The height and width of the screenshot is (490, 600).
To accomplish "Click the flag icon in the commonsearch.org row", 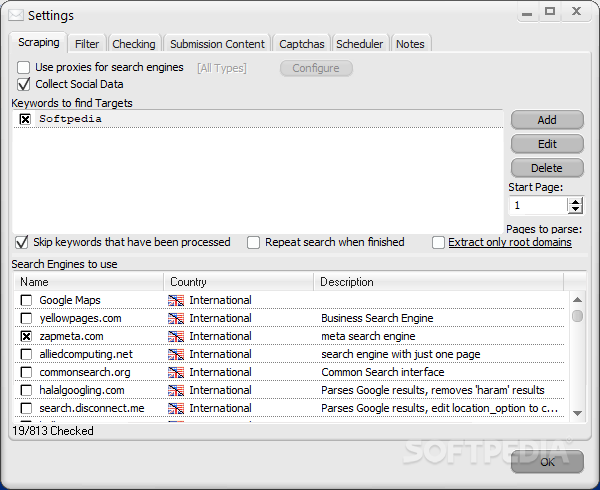I will tap(176, 373).
